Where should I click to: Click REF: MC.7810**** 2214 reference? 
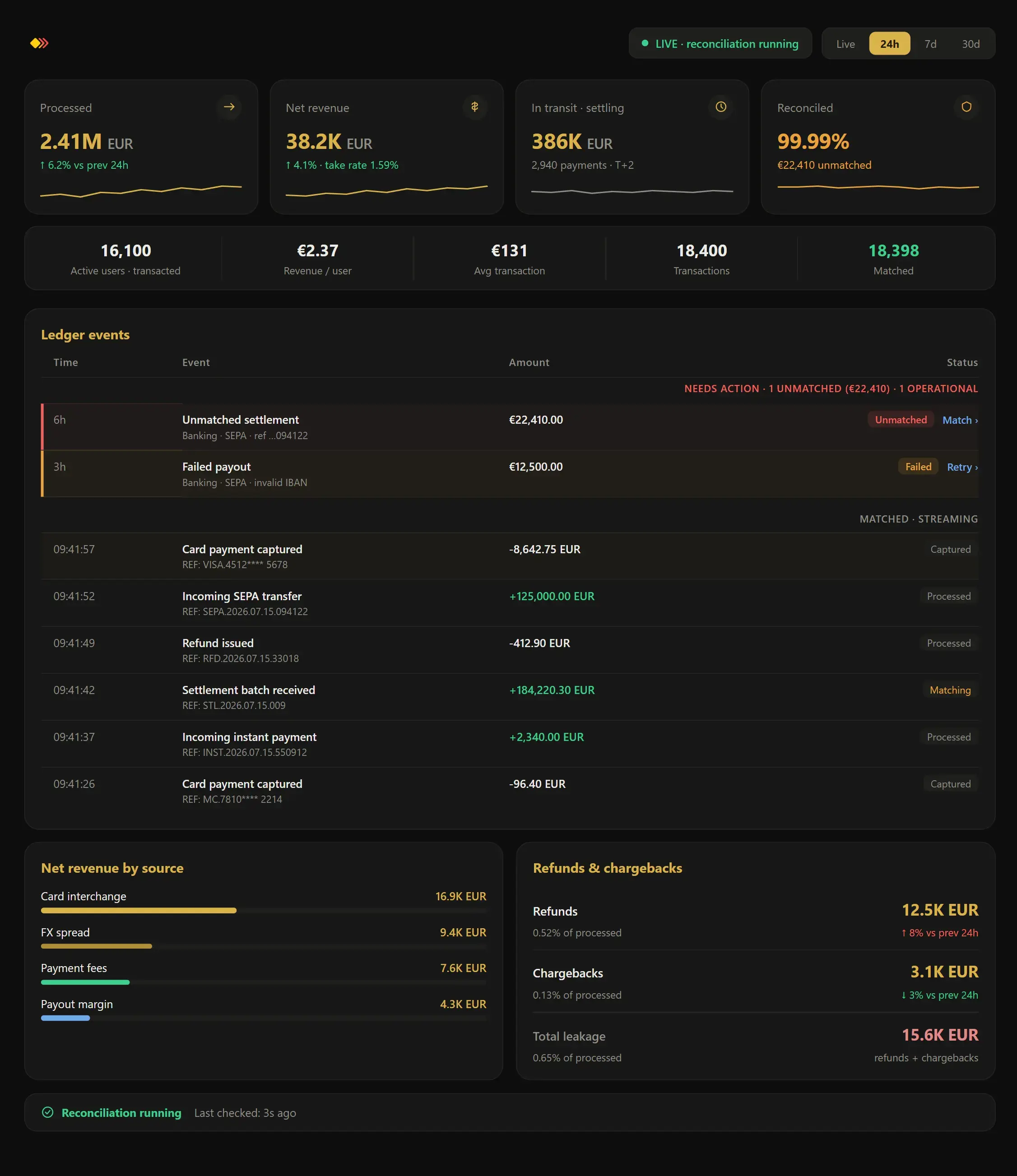coord(232,799)
